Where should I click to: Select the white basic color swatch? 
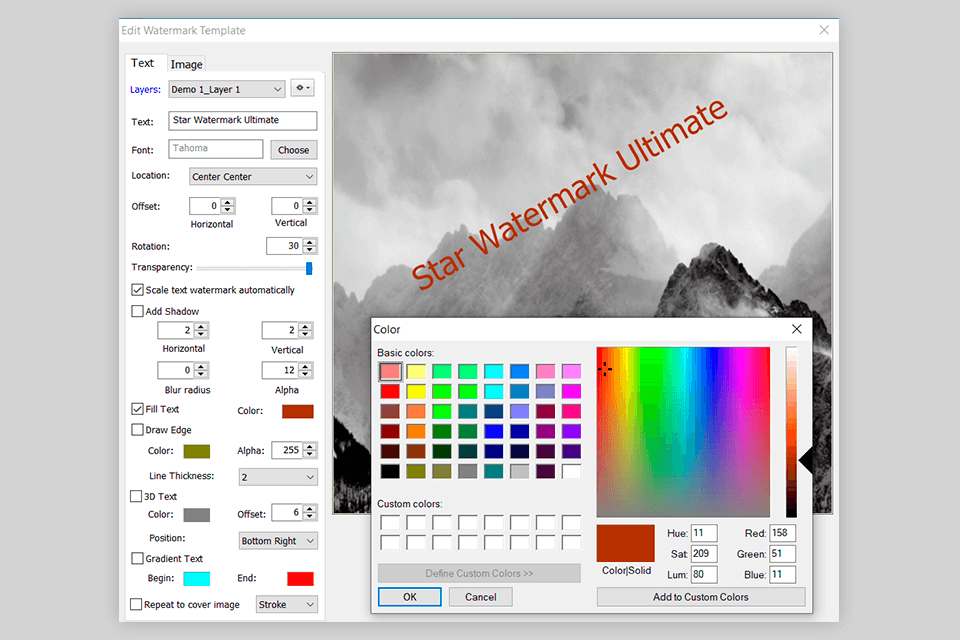tap(571, 471)
